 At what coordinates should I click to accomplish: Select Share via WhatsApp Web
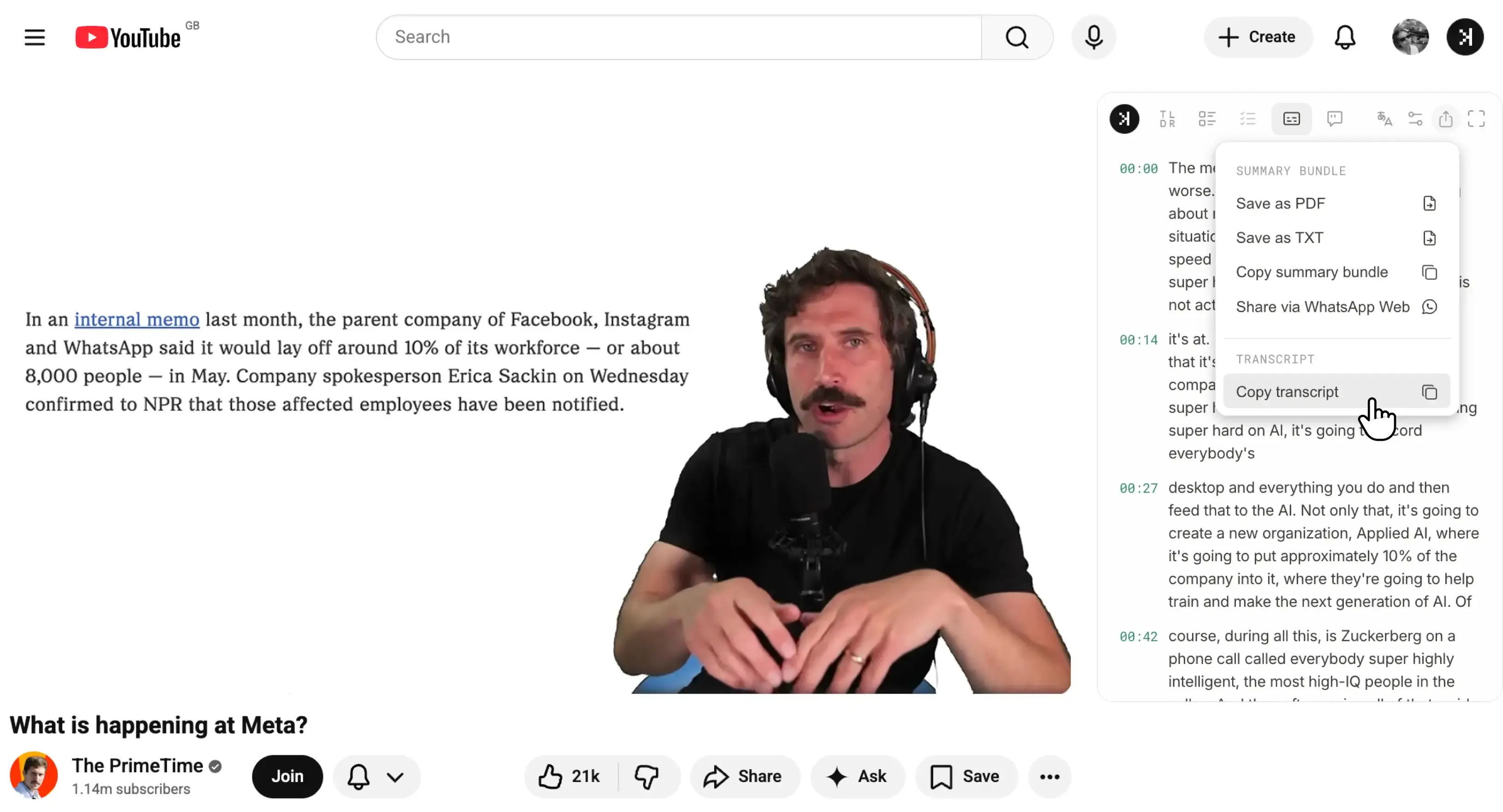point(1336,307)
